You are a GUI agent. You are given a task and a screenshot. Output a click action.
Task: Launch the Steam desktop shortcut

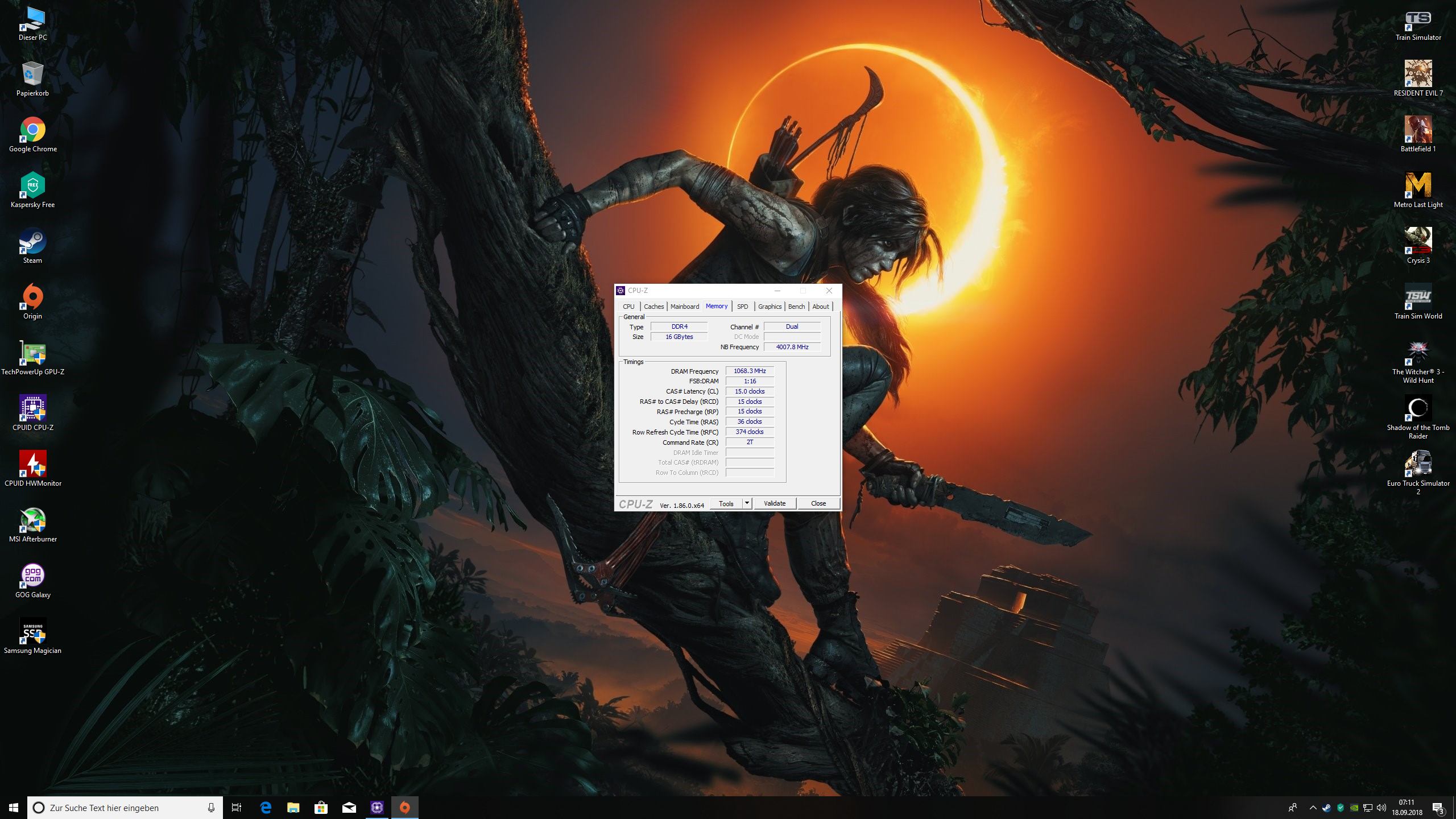(32, 241)
